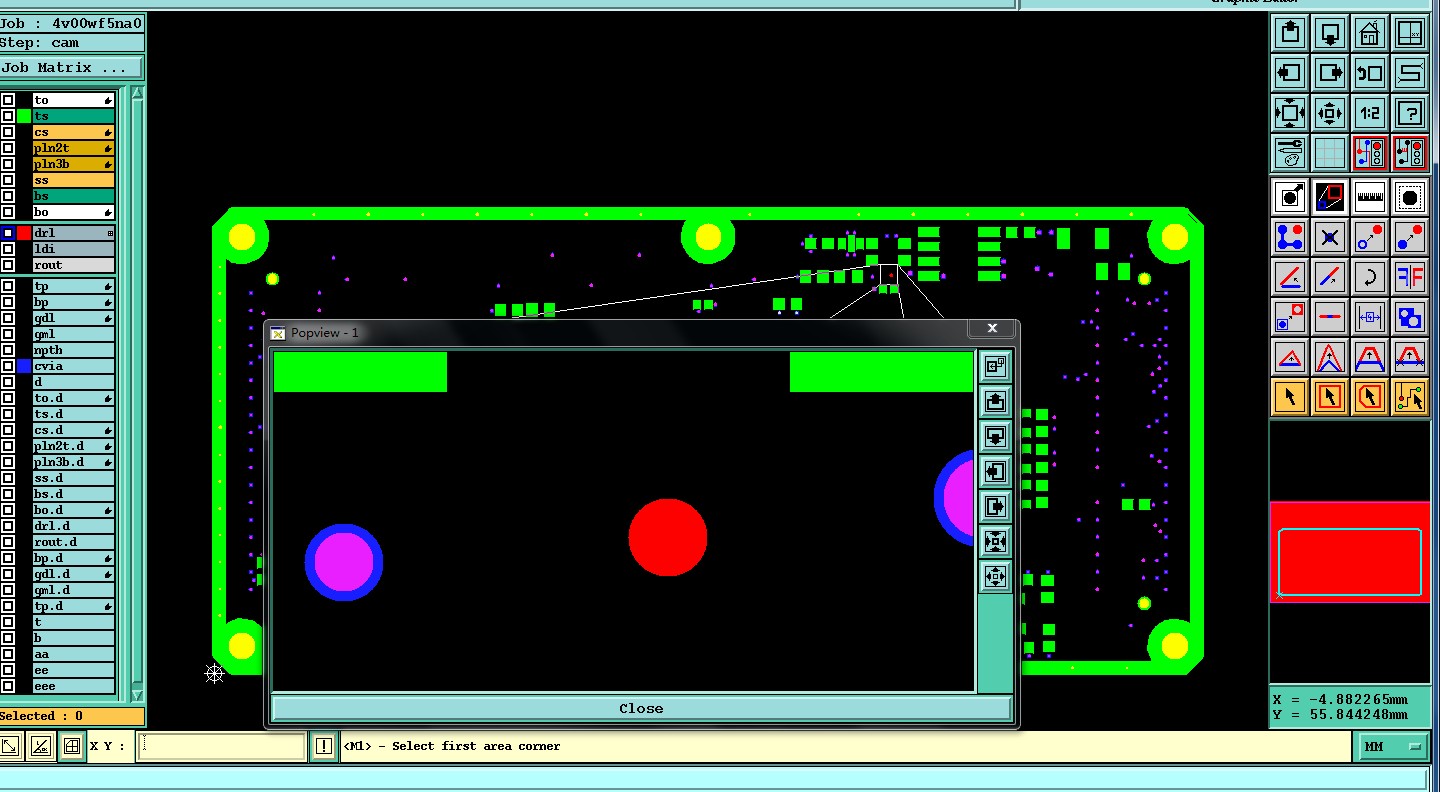Click the crosshair snap icon left of XY
Viewport: 1440px width, 792px height.
coord(71,746)
